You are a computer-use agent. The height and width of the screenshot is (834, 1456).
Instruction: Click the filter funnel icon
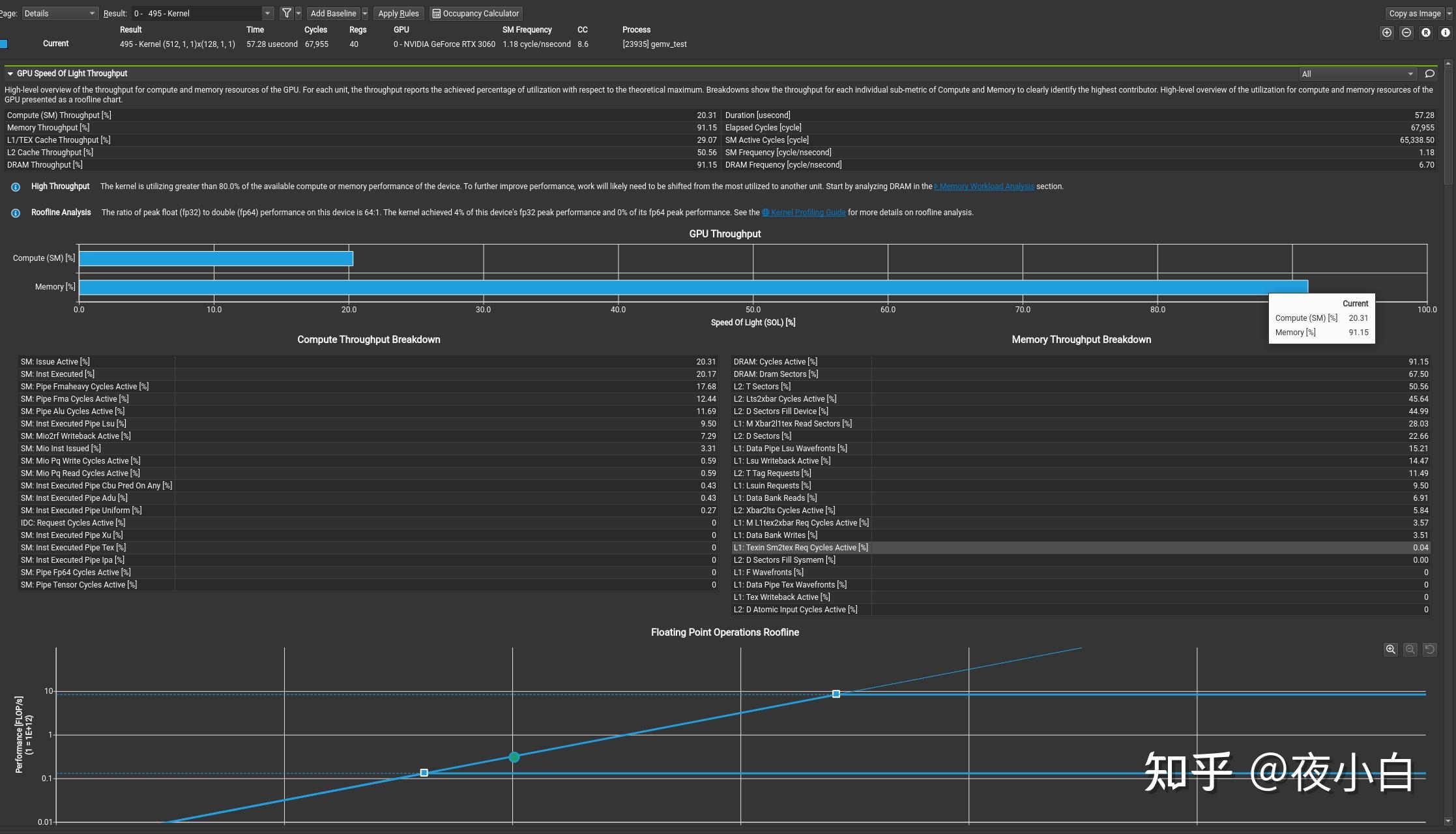(286, 13)
